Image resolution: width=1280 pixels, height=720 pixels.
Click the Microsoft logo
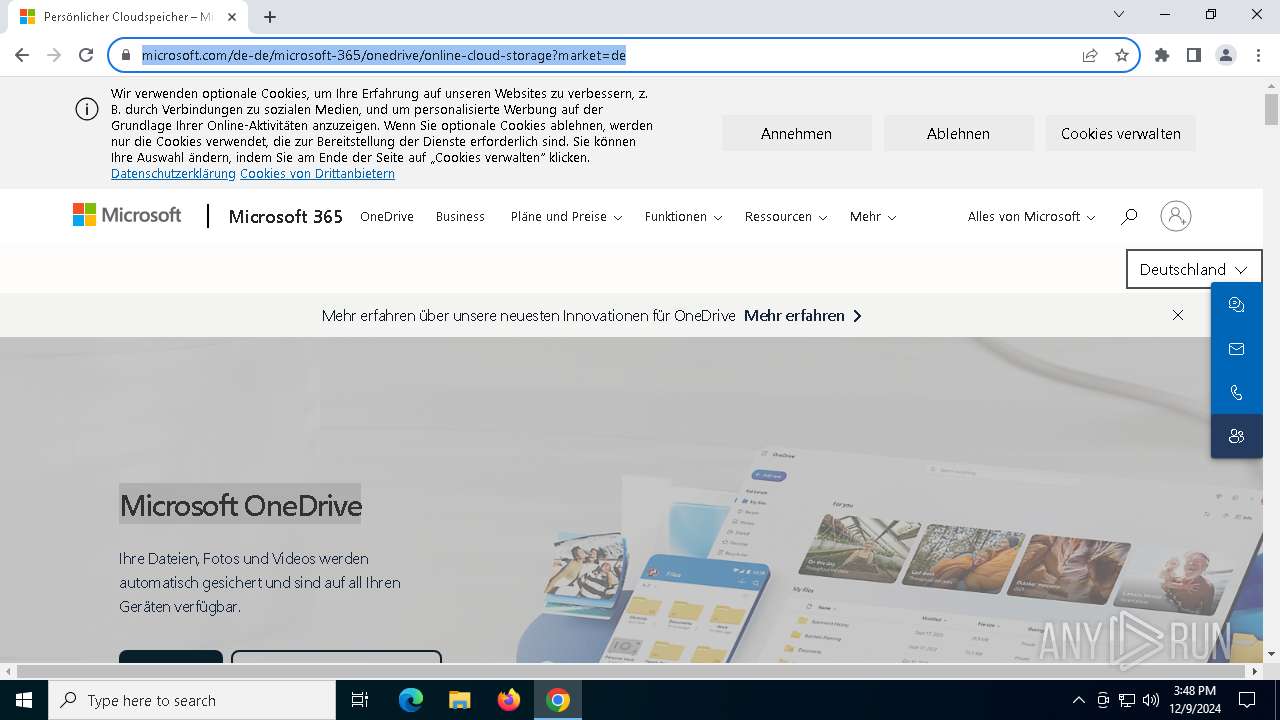(127, 215)
